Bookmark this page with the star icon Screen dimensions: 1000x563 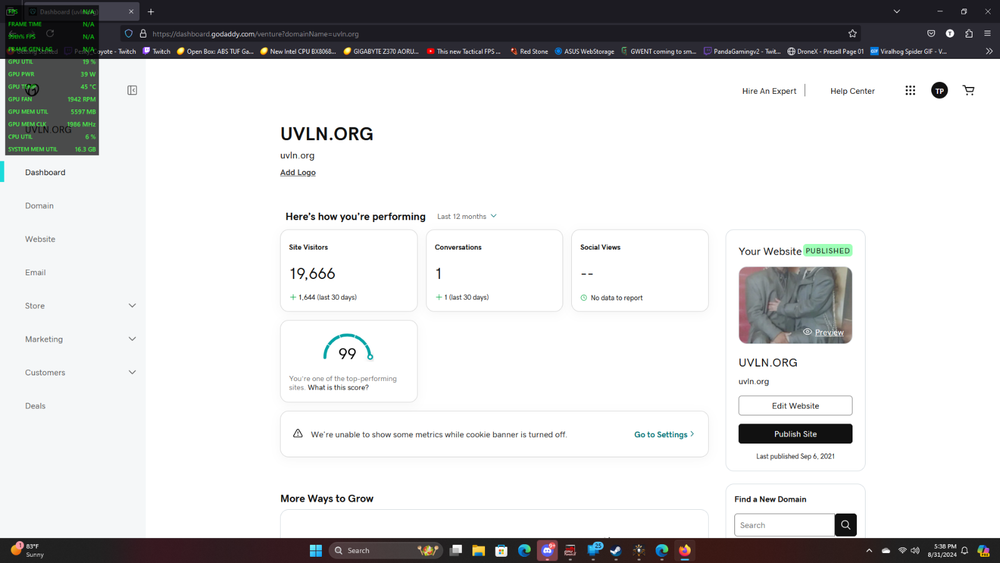(x=853, y=34)
